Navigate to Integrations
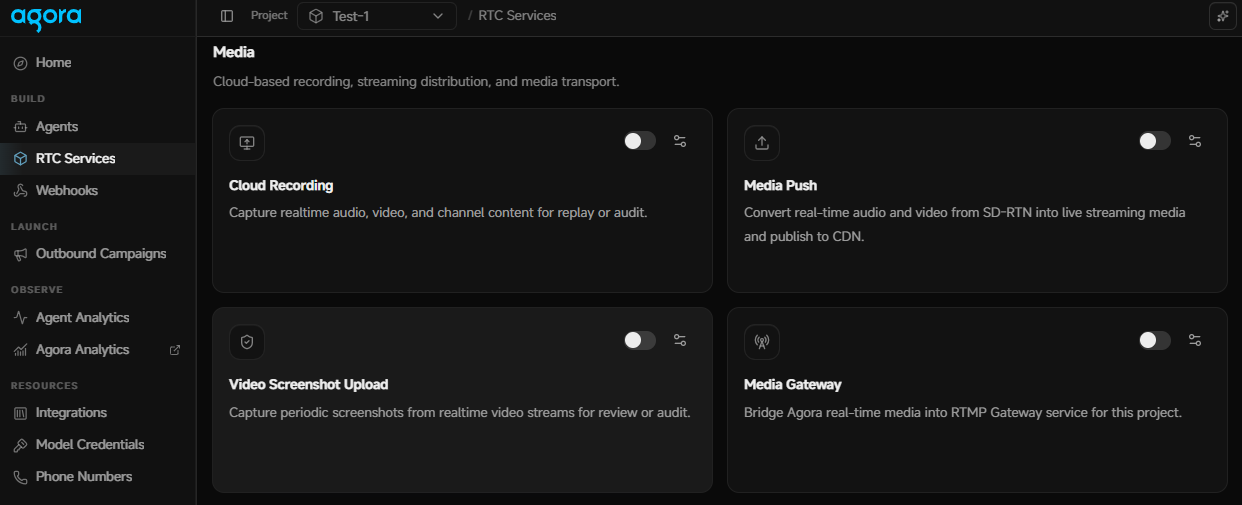This screenshot has height=505, width=1242. 98,413
